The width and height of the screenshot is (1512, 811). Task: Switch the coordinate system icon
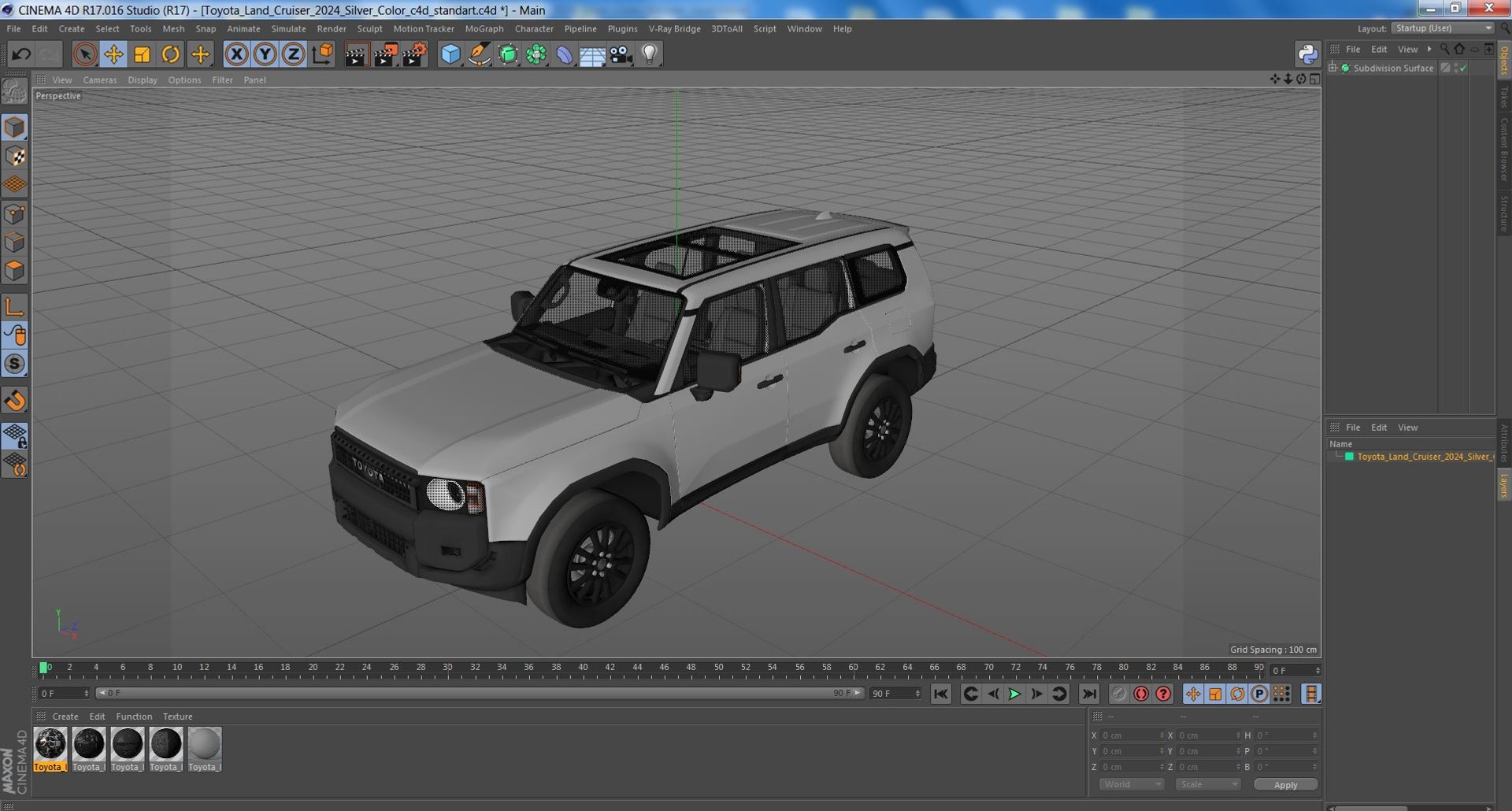323,54
